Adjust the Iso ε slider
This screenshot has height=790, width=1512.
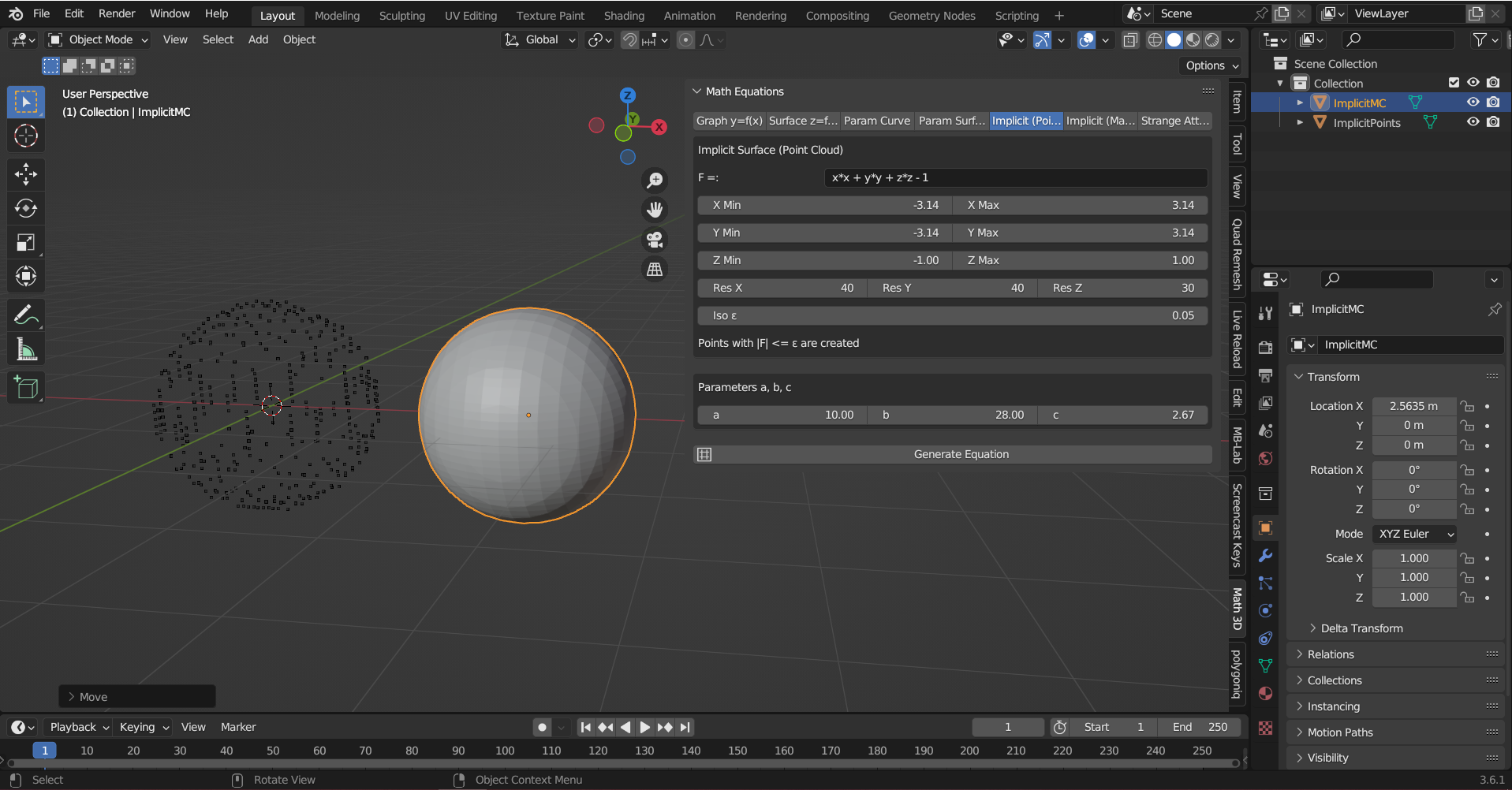click(x=952, y=315)
